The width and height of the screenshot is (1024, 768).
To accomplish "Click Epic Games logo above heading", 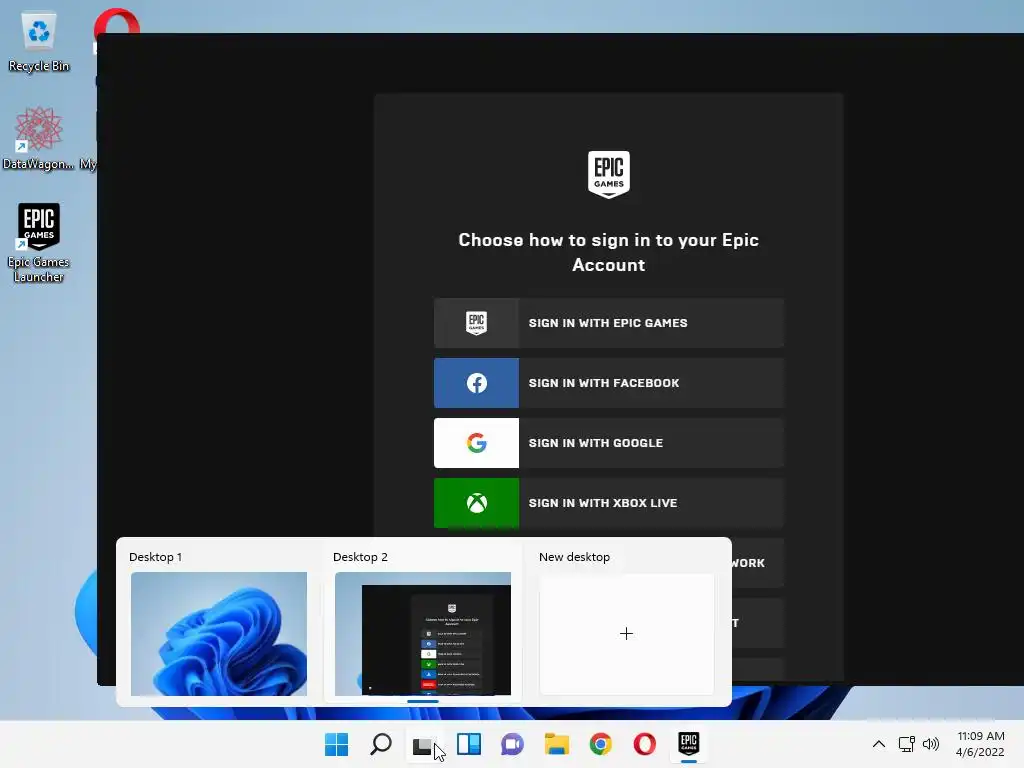I will [x=609, y=174].
